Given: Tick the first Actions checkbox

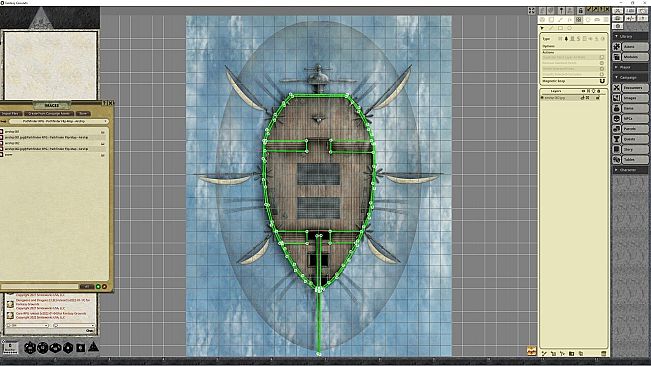Looking at the screenshot, I should pyautogui.click(x=602, y=57).
